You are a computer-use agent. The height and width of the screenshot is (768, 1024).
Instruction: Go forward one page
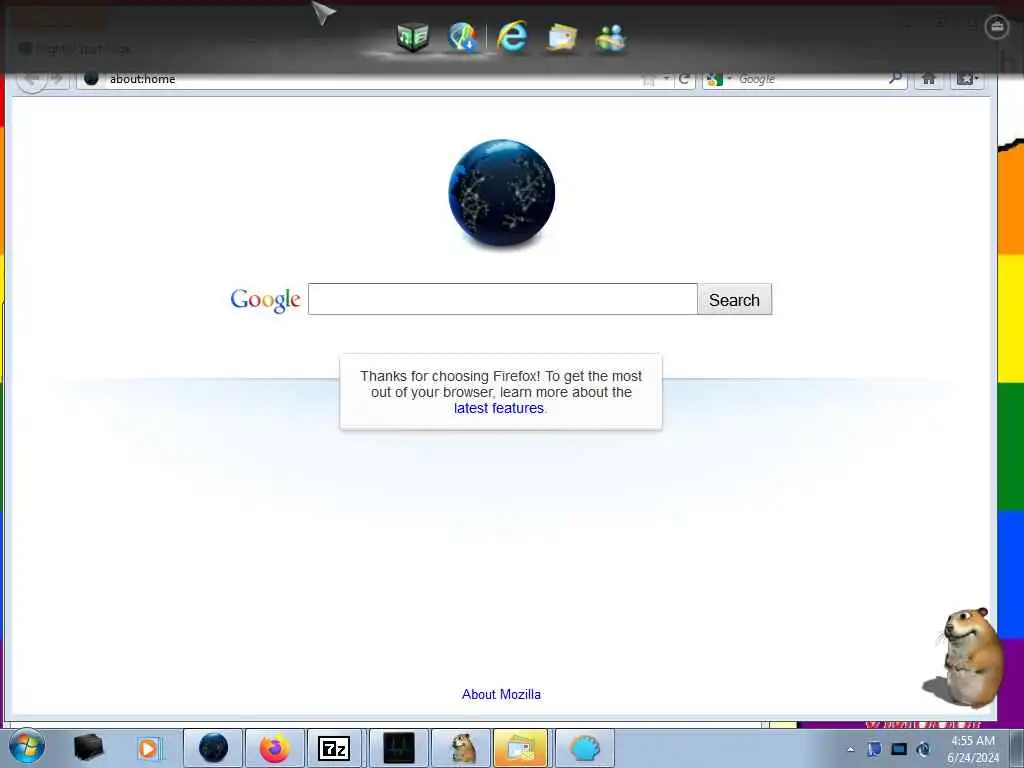point(57,80)
